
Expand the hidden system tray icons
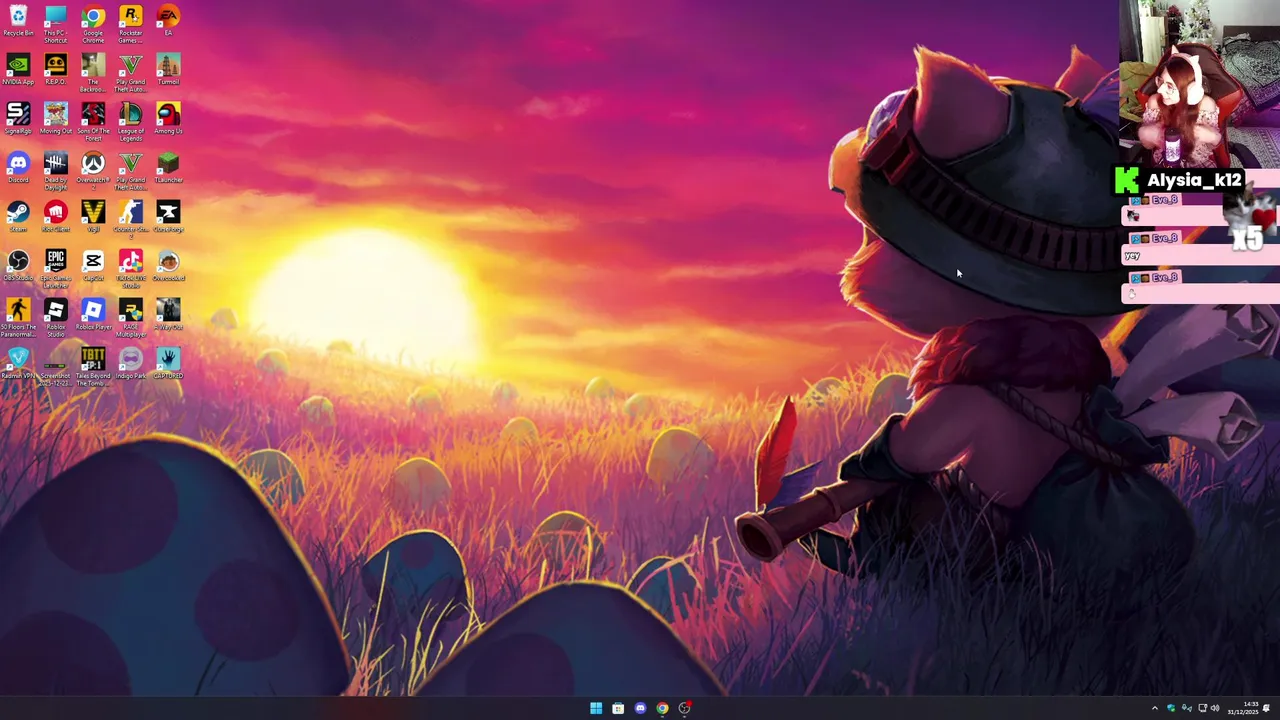[x=1154, y=708]
